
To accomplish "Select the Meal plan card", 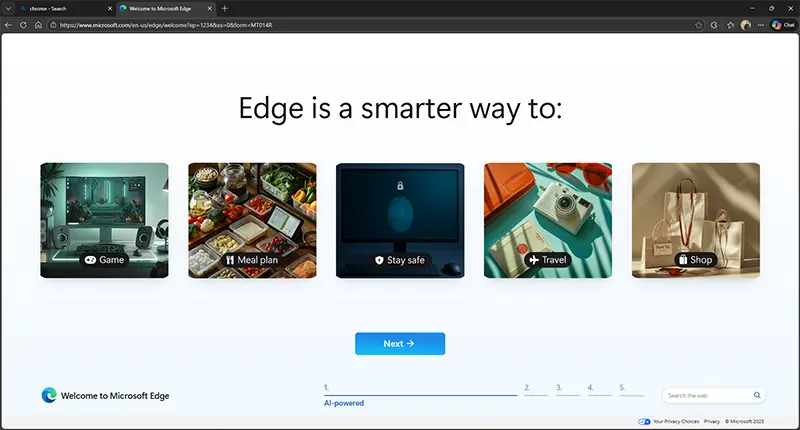I will tap(252, 220).
